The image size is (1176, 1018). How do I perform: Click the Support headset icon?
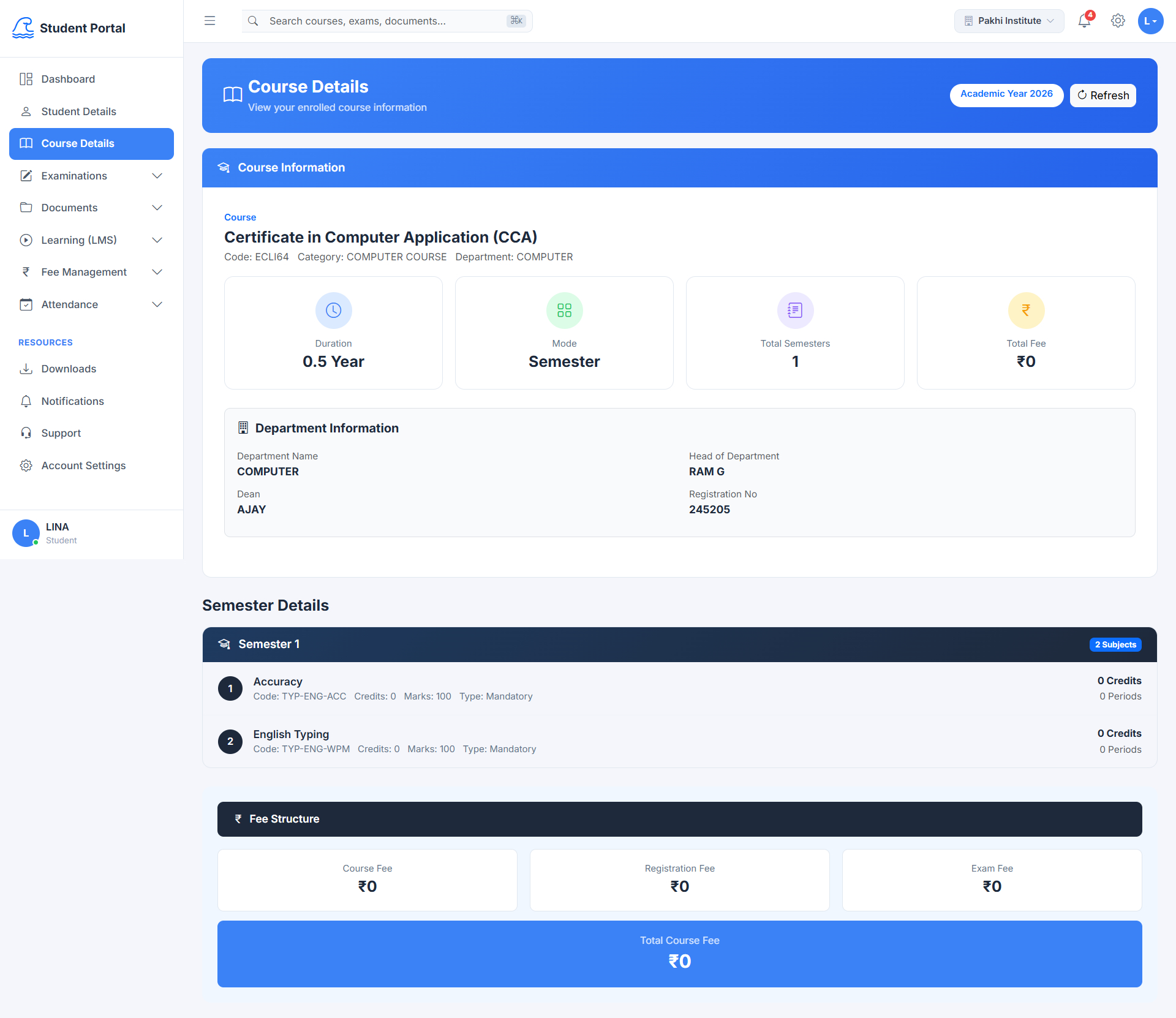26,433
